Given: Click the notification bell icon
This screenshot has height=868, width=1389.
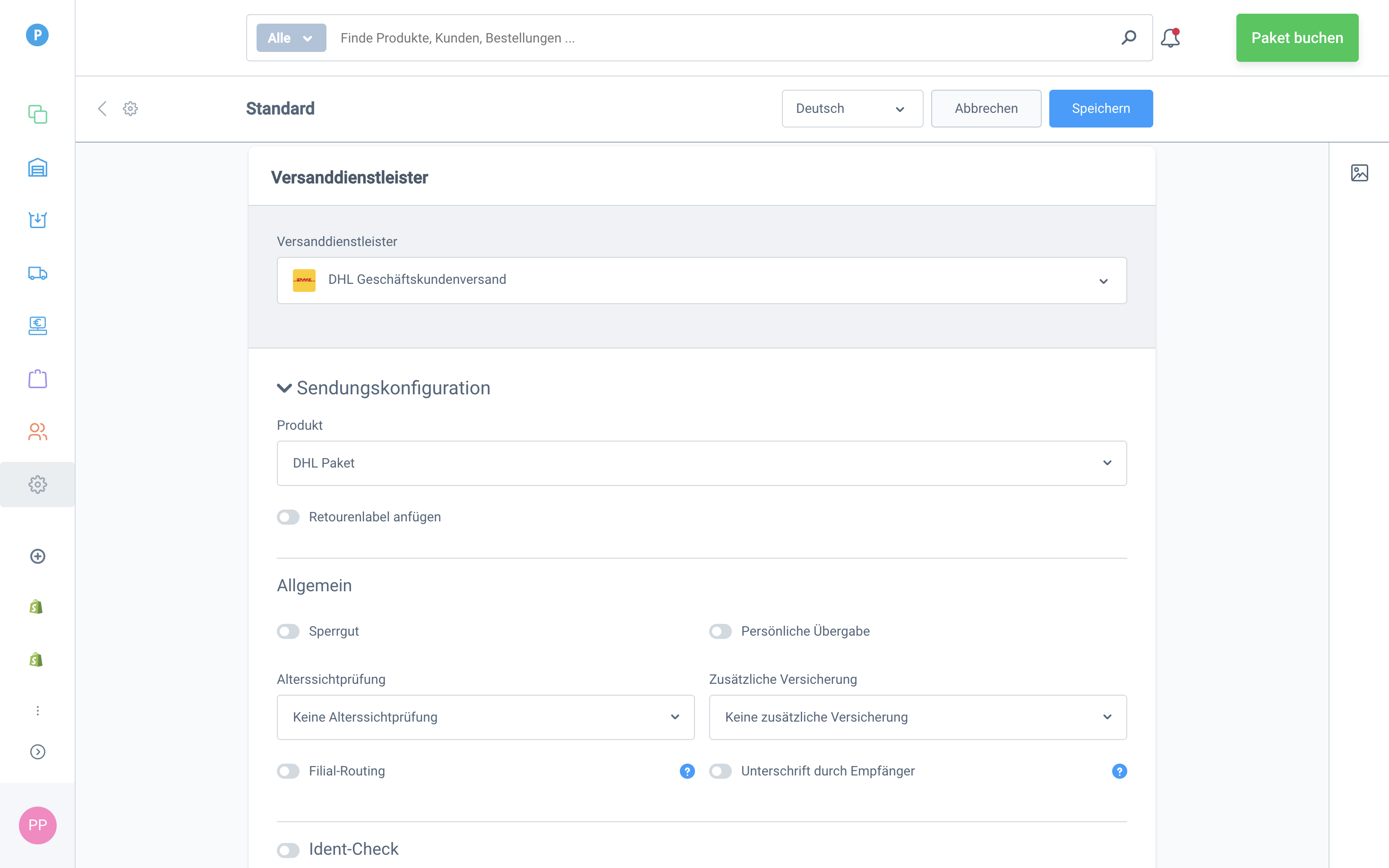Looking at the screenshot, I should (x=1170, y=38).
